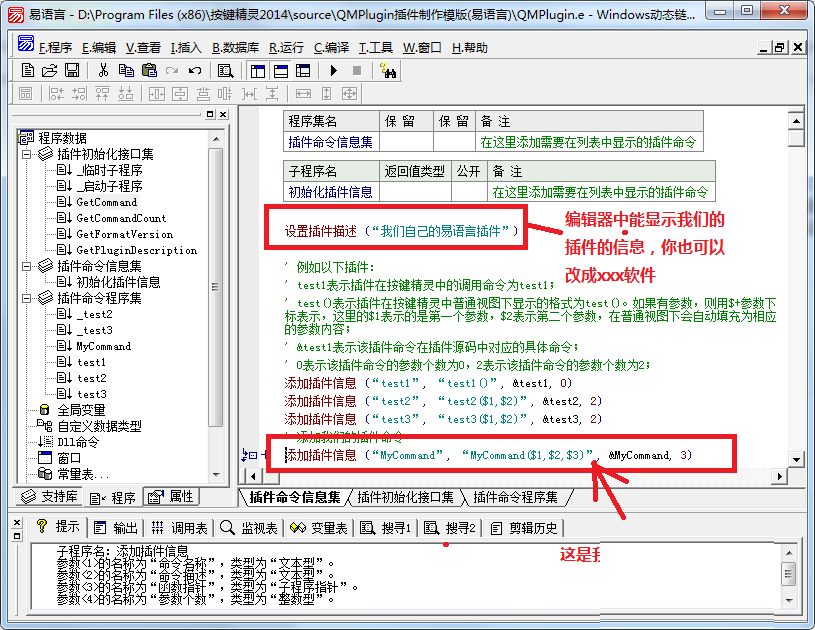
Task: Open the 调用表 tab
Action: click(x=179, y=528)
